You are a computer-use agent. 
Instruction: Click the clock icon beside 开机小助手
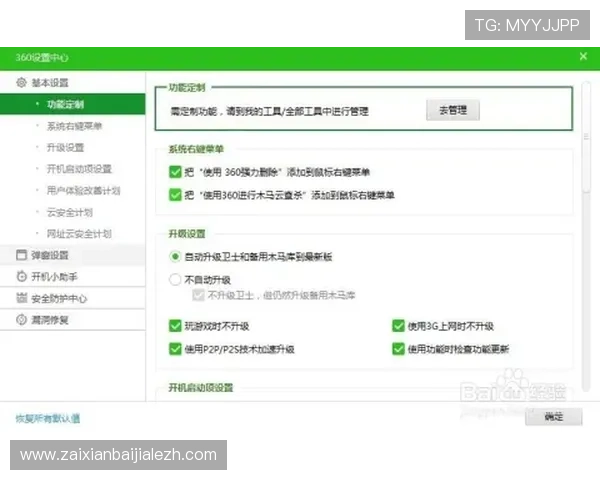click(x=21, y=276)
